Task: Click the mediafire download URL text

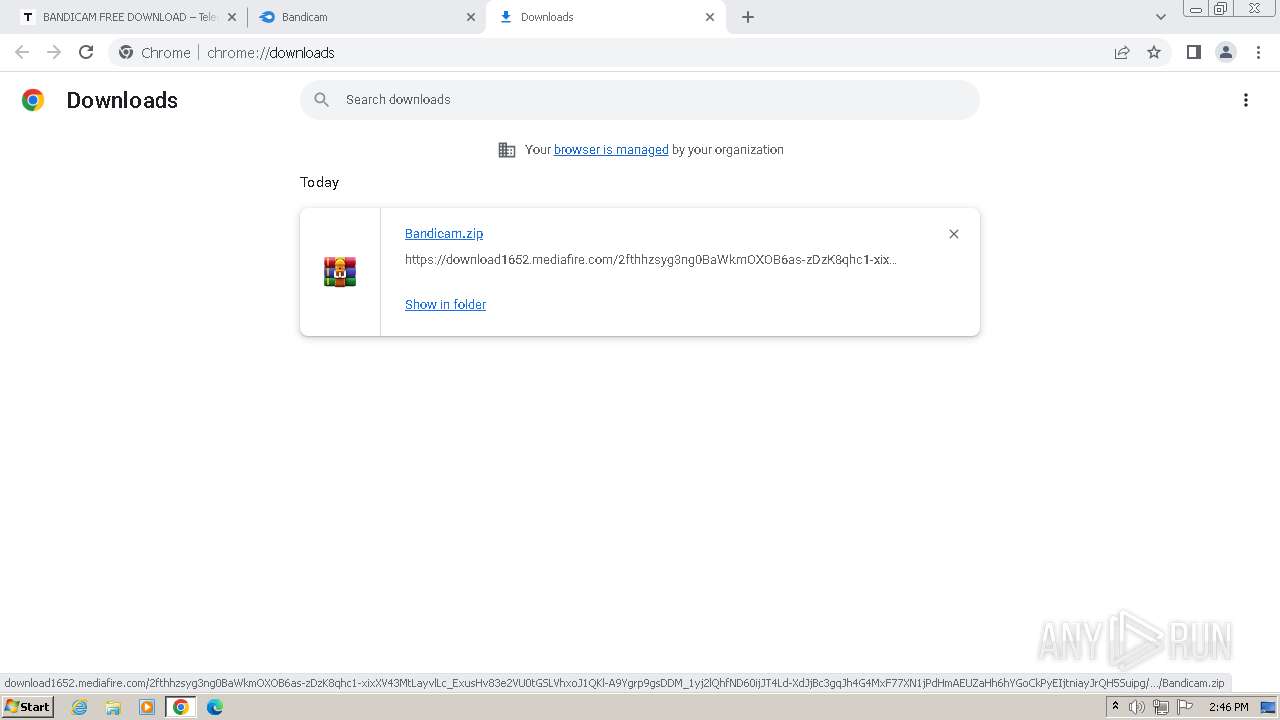Action: 651,260
